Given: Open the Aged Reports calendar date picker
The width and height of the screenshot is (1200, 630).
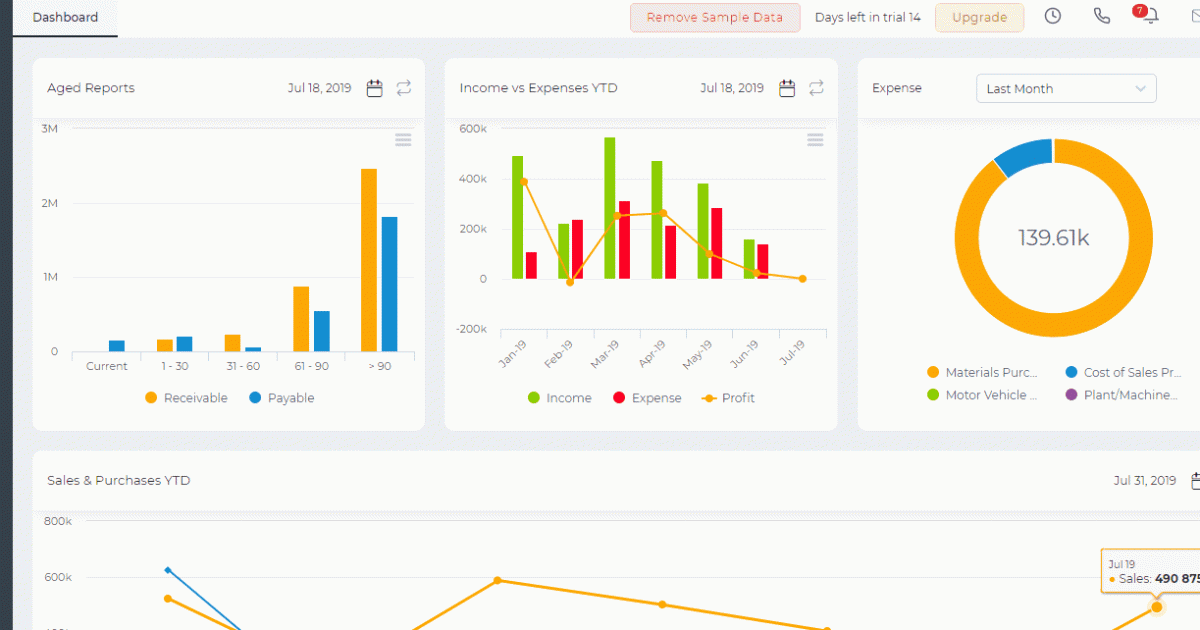Looking at the screenshot, I should [x=375, y=88].
